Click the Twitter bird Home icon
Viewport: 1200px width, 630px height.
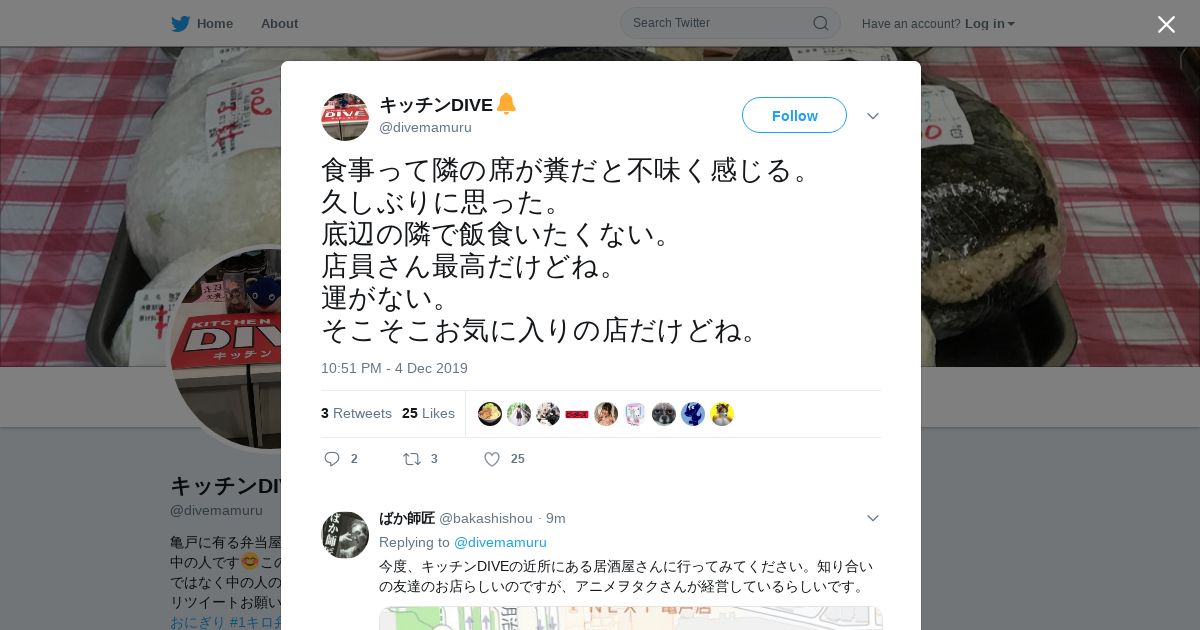(x=180, y=23)
